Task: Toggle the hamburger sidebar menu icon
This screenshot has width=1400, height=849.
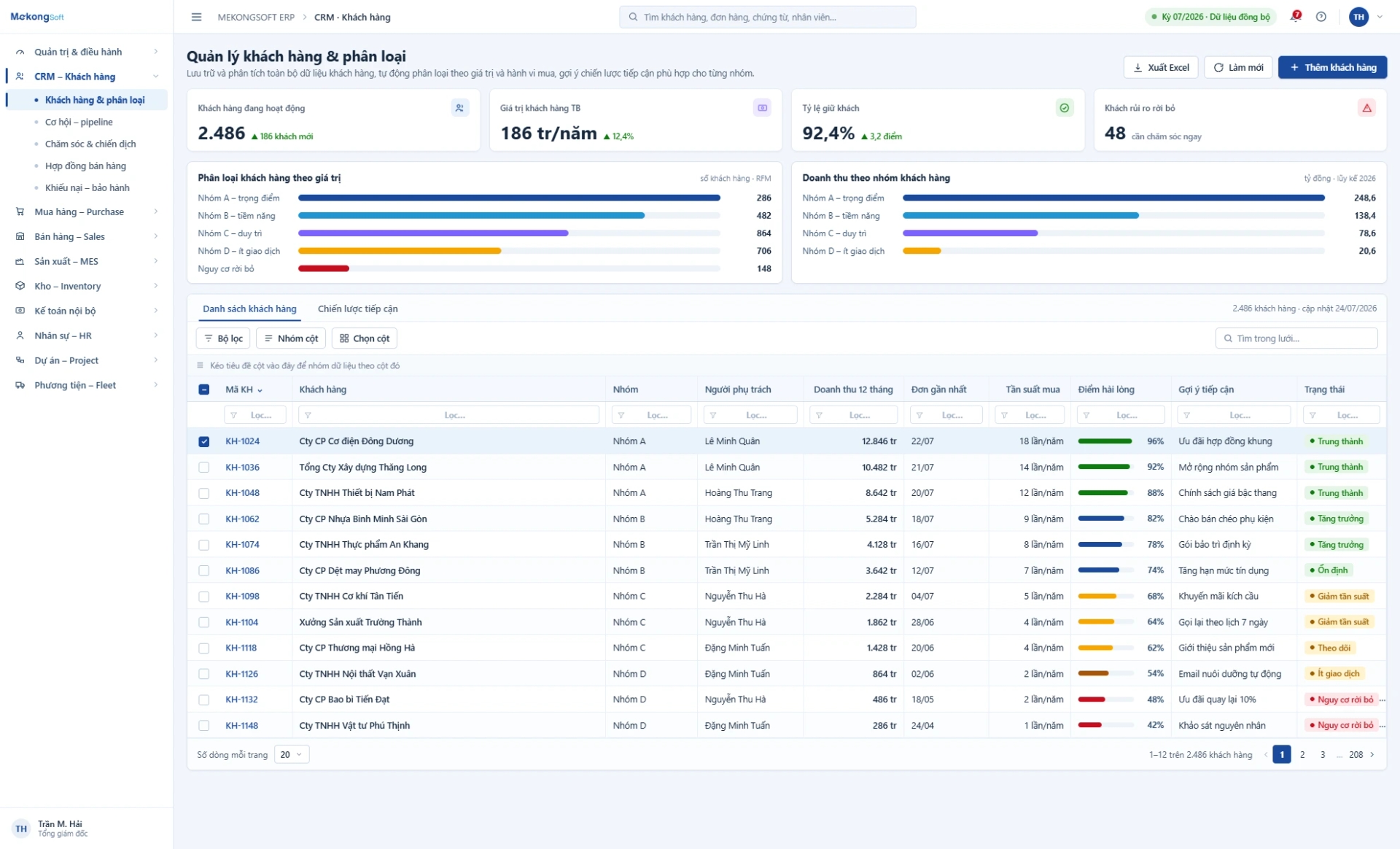Action: [x=196, y=17]
